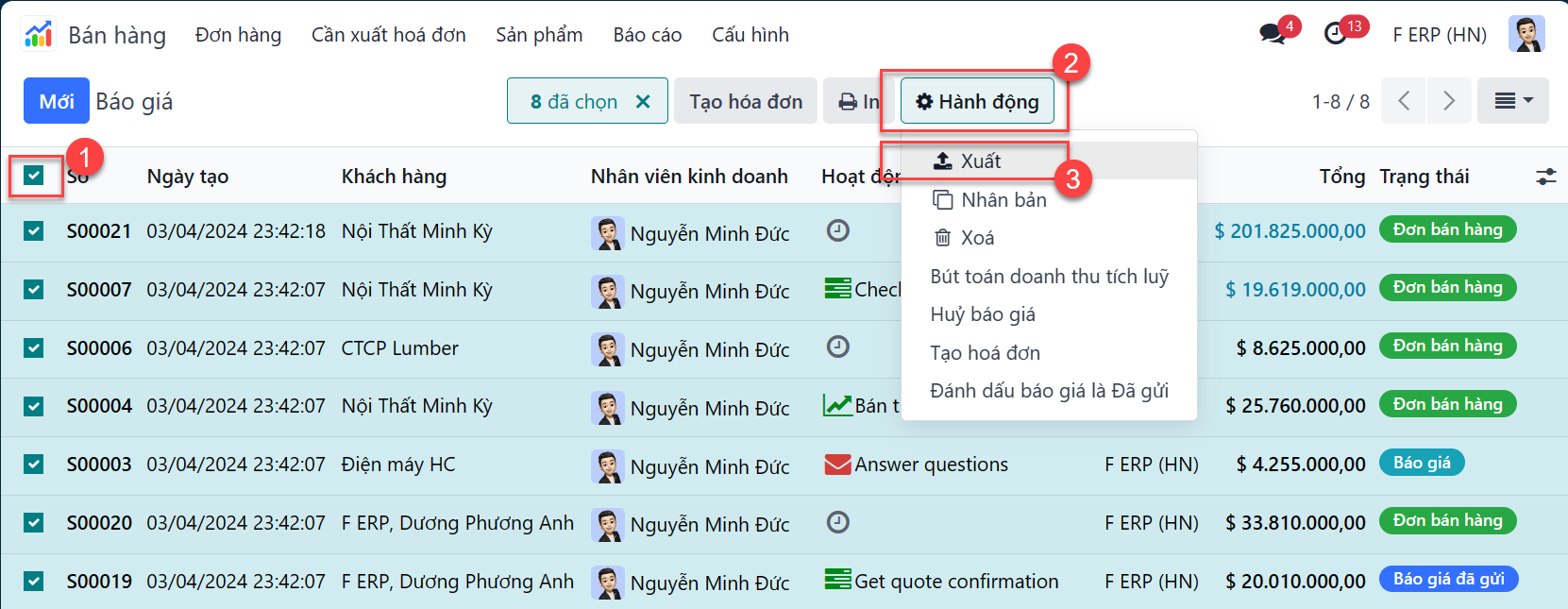Open customer CTCP Lumber row
Viewport: 1568px width, 609px height.
[x=400, y=348]
